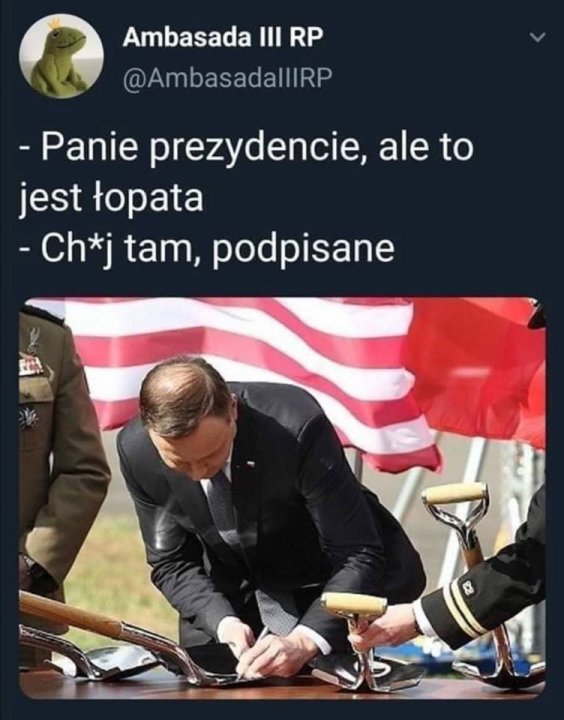564x720 pixels.
Task: Click the medals on the green military uniform
Action: [31, 366]
